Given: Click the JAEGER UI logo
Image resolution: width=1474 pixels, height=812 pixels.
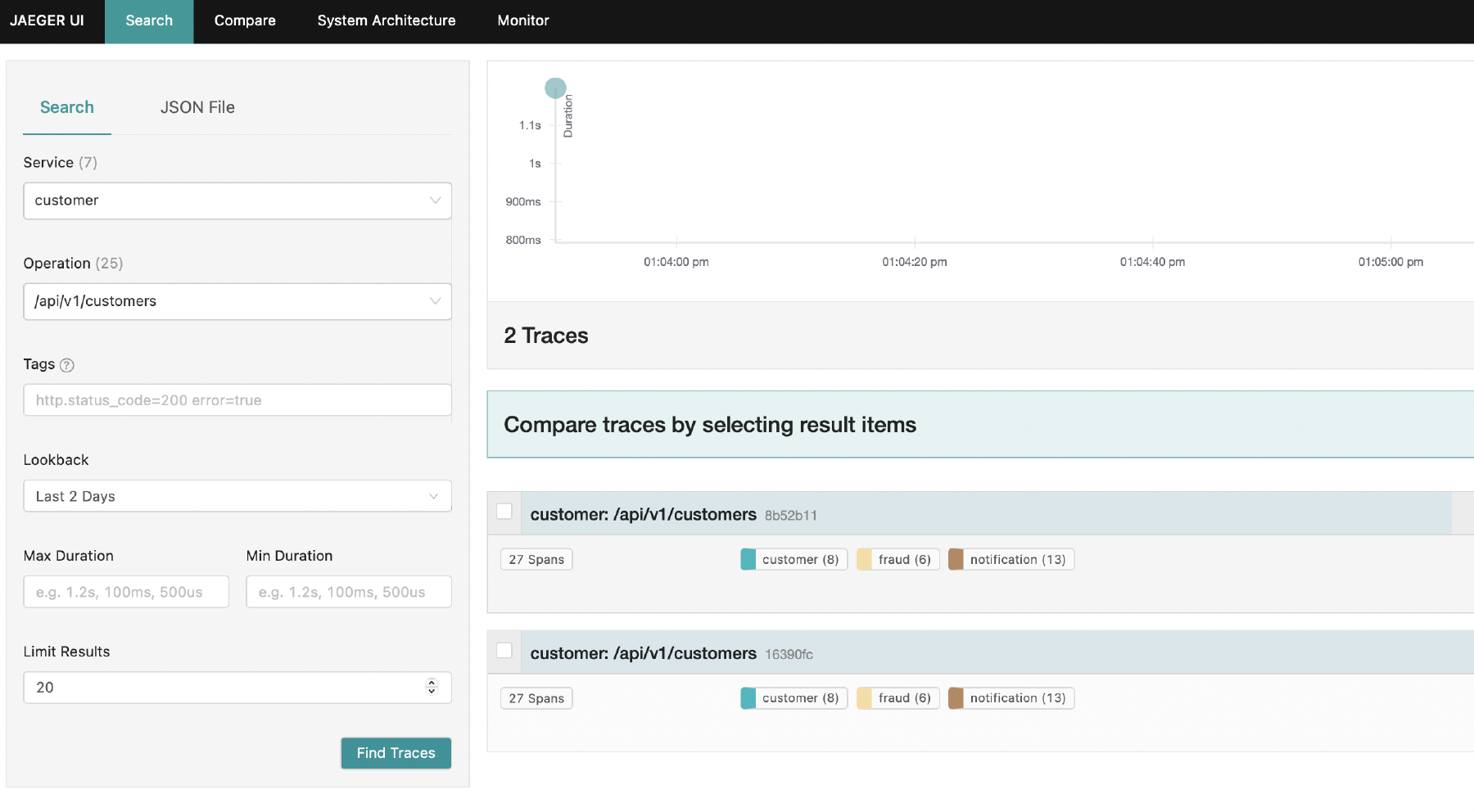Looking at the screenshot, I should point(47,20).
